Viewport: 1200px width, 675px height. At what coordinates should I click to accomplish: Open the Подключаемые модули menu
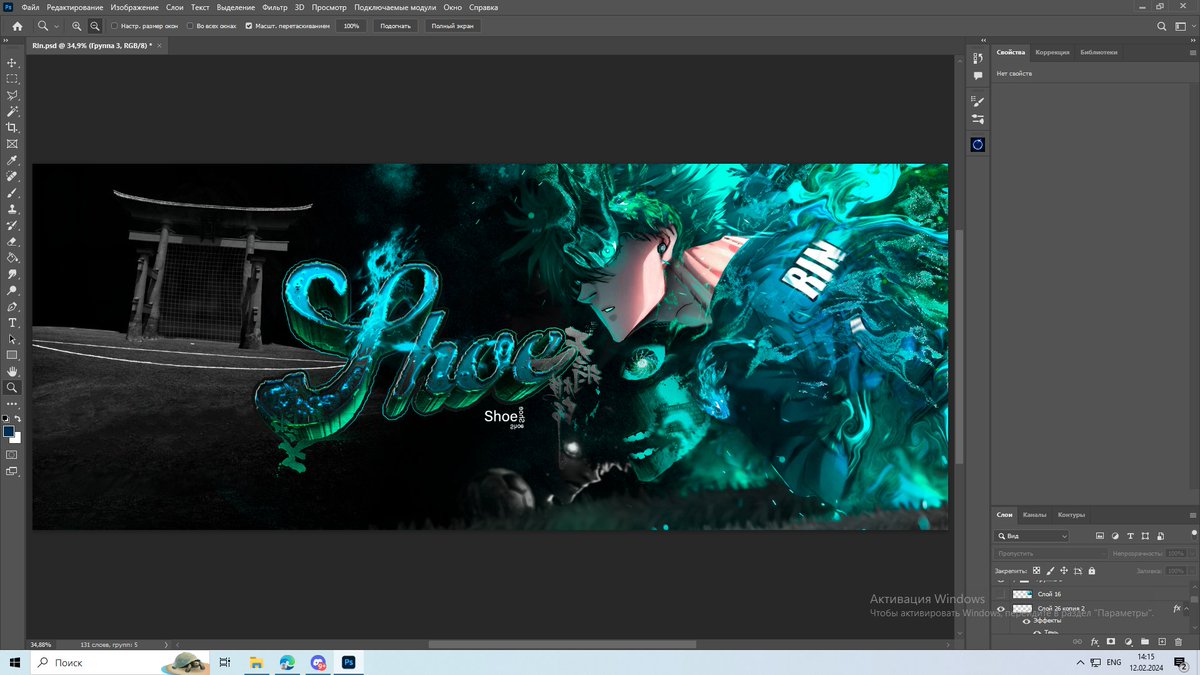[x=394, y=7]
